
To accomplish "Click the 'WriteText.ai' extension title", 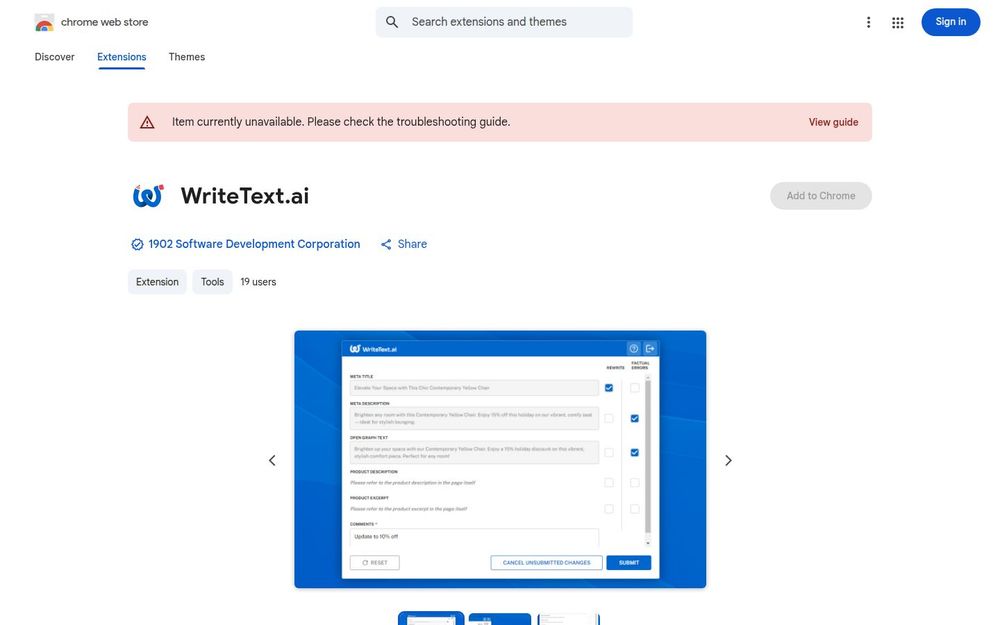I will tap(245, 196).
